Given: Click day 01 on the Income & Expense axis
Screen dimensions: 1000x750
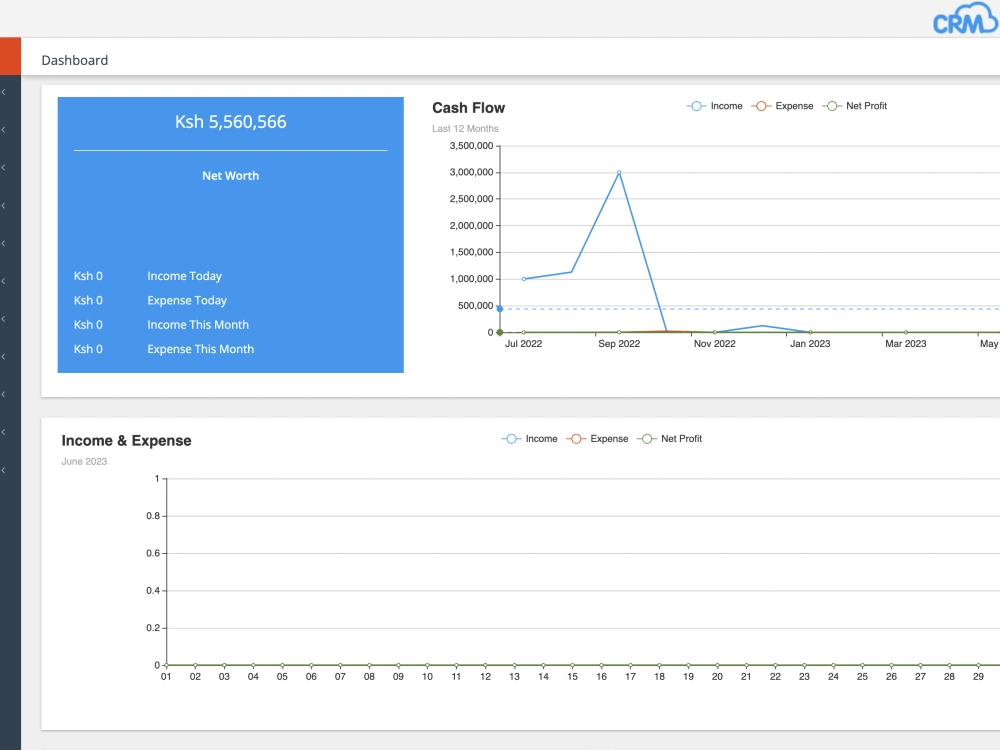Looking at the screenshot, I should [166, 677].
